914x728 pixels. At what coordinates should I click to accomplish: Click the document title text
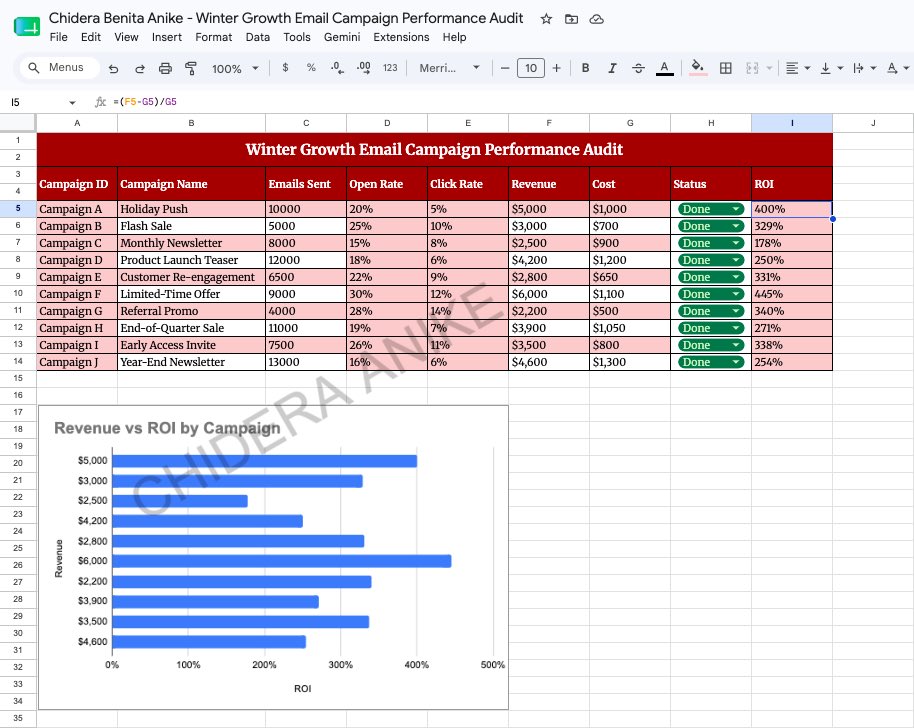[286, 18]
